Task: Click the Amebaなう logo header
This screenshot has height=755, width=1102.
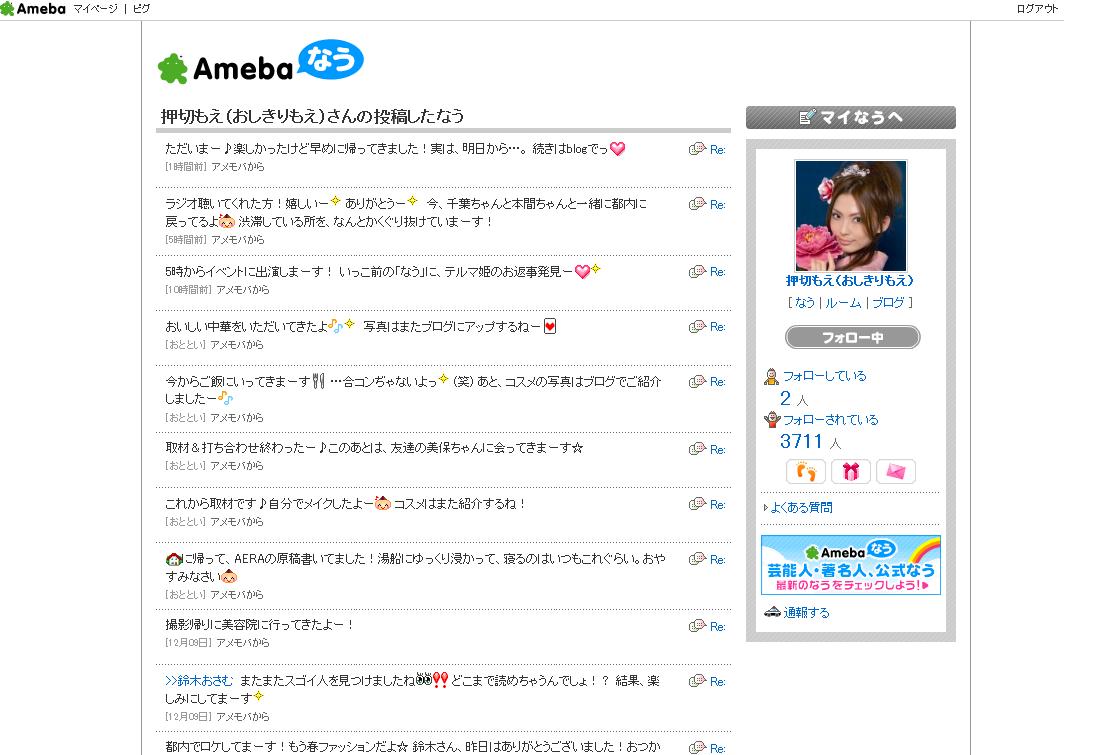Action: pos(260,63)
